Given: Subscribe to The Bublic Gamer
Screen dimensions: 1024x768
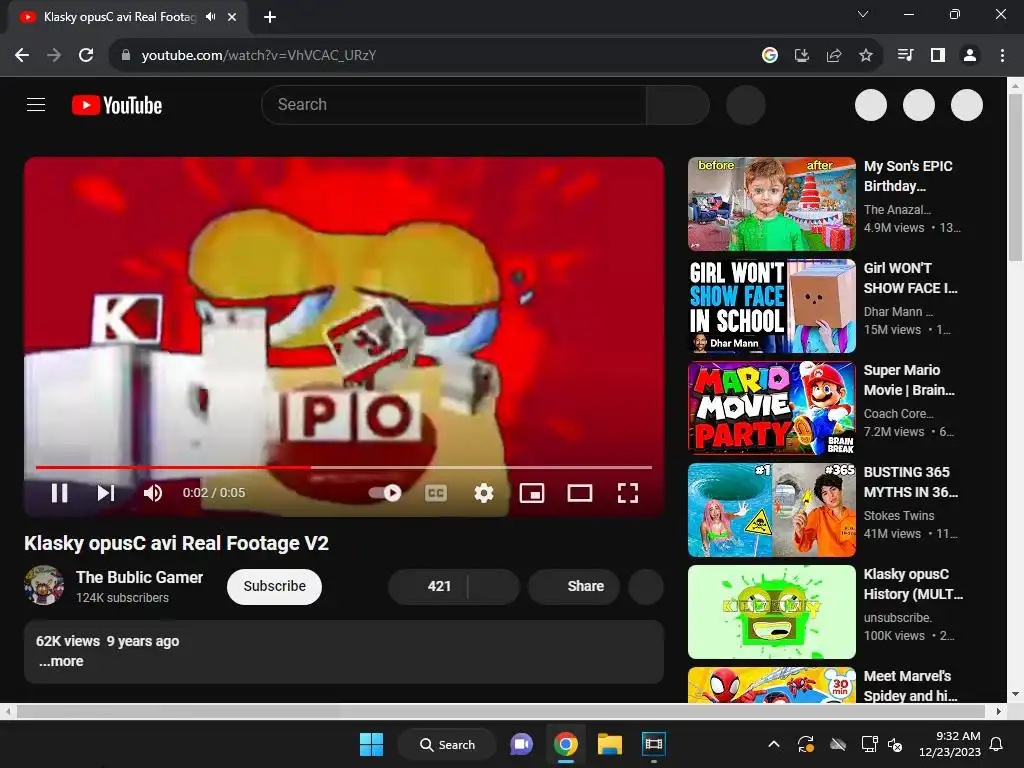Looking at the screenshot, I should point(274,586).
